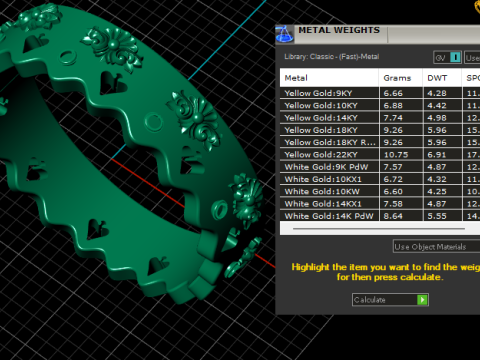Select the Yellow Gold:22KY row
The image size is (480, 360).
[380, 155]
